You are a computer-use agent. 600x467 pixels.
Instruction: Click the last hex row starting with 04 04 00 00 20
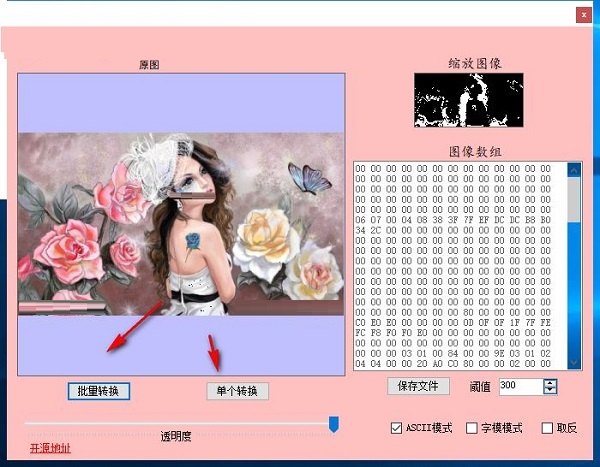(453, 364)
